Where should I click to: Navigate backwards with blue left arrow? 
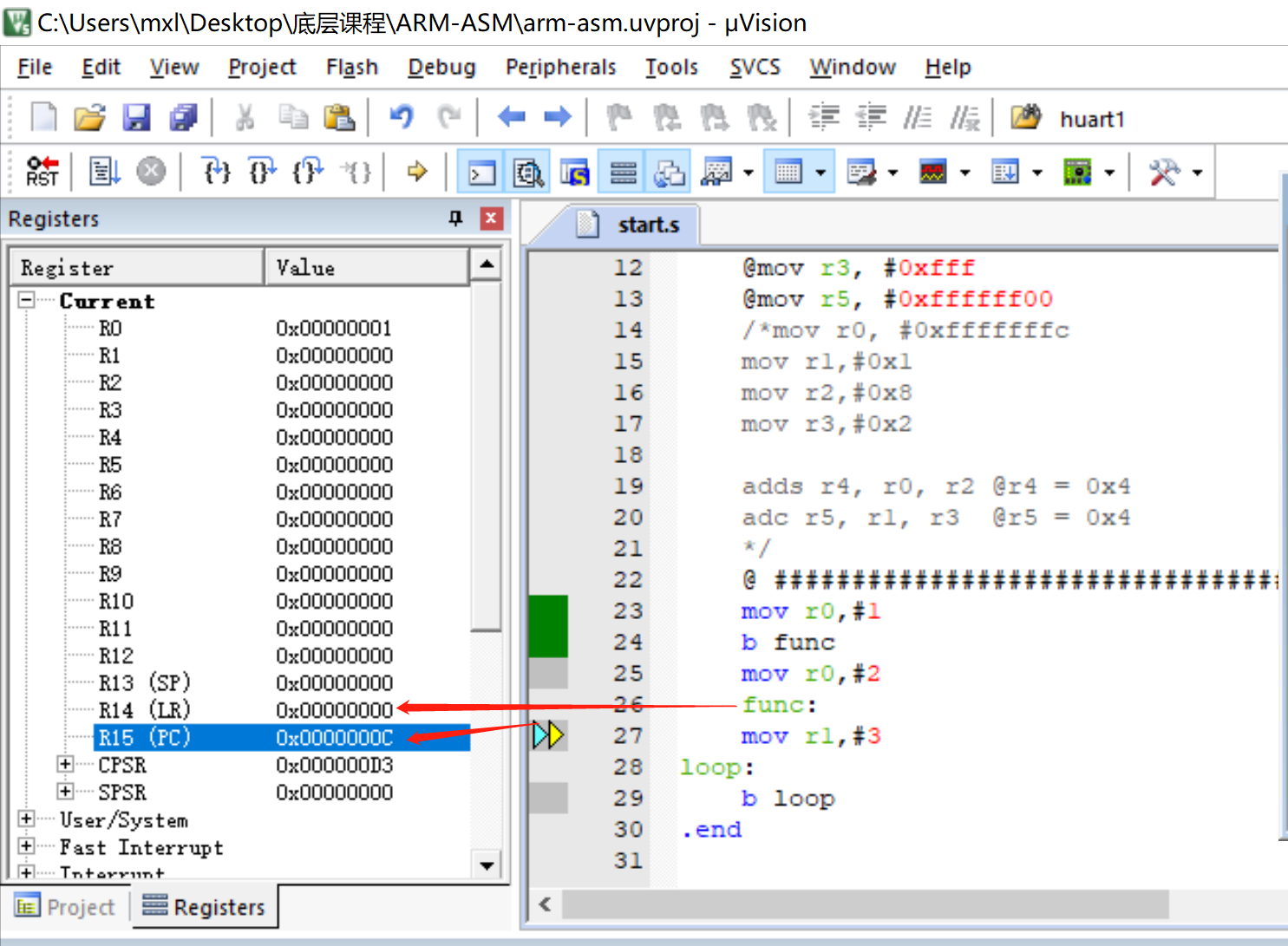(x=512, y=117)
